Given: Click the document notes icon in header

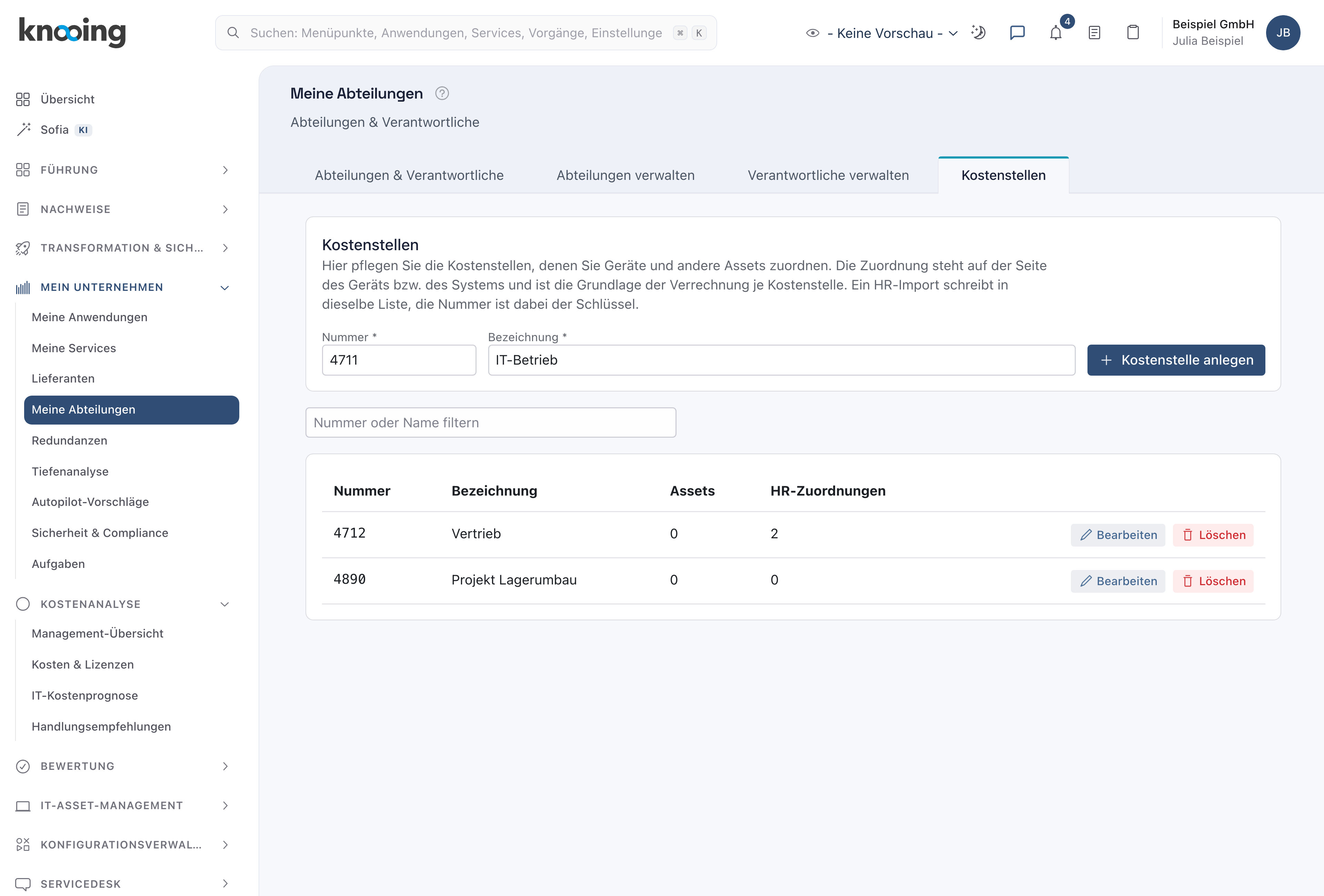Looking at the screenshot, I should (x=1094, y=32).
